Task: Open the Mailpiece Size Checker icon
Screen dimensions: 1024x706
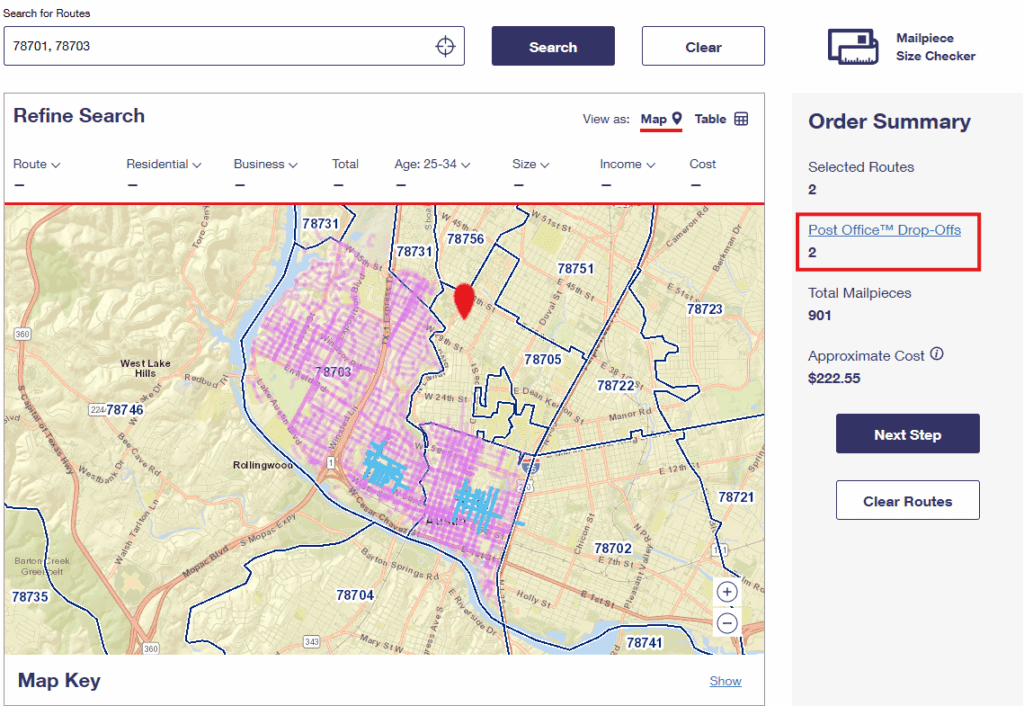Action: point(852,47)
